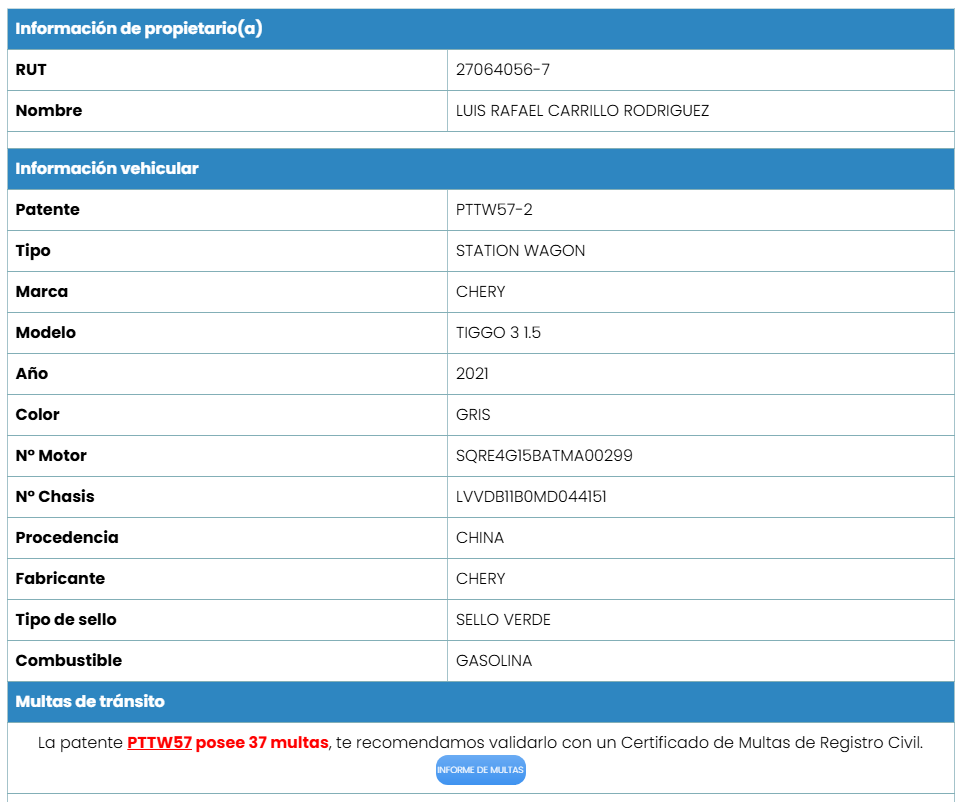Click the Patente value PTTW57-2
The image size is (962, 802).
[x=494, y=209]
